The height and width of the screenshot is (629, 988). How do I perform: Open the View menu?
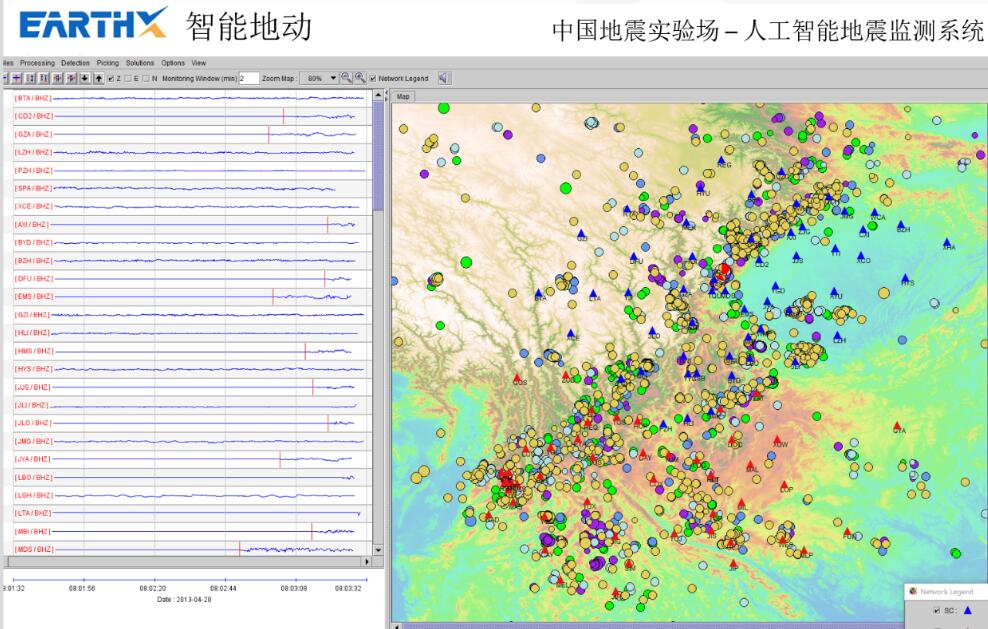point(199,63)
